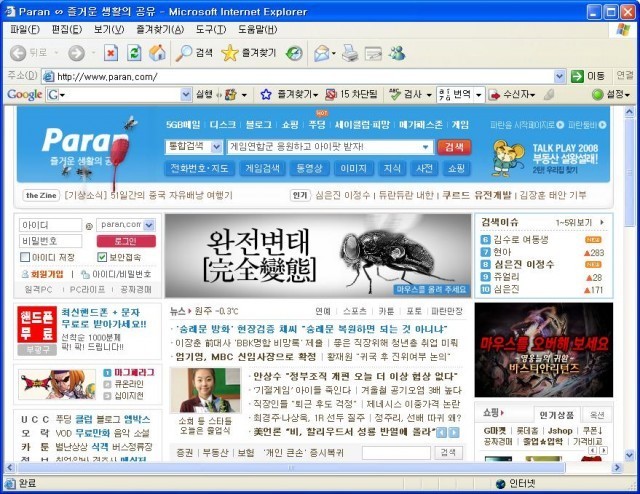Click the Edit page toolbar icon

pos(373,53)
